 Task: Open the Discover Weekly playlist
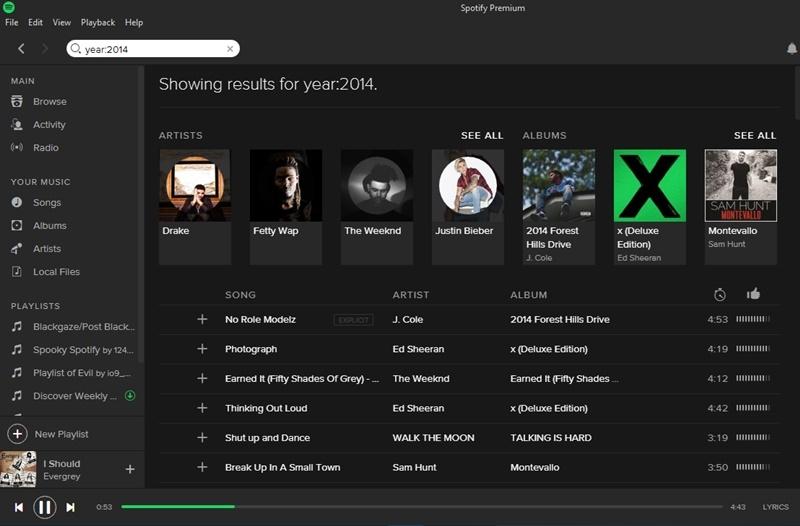coord(74,396)
